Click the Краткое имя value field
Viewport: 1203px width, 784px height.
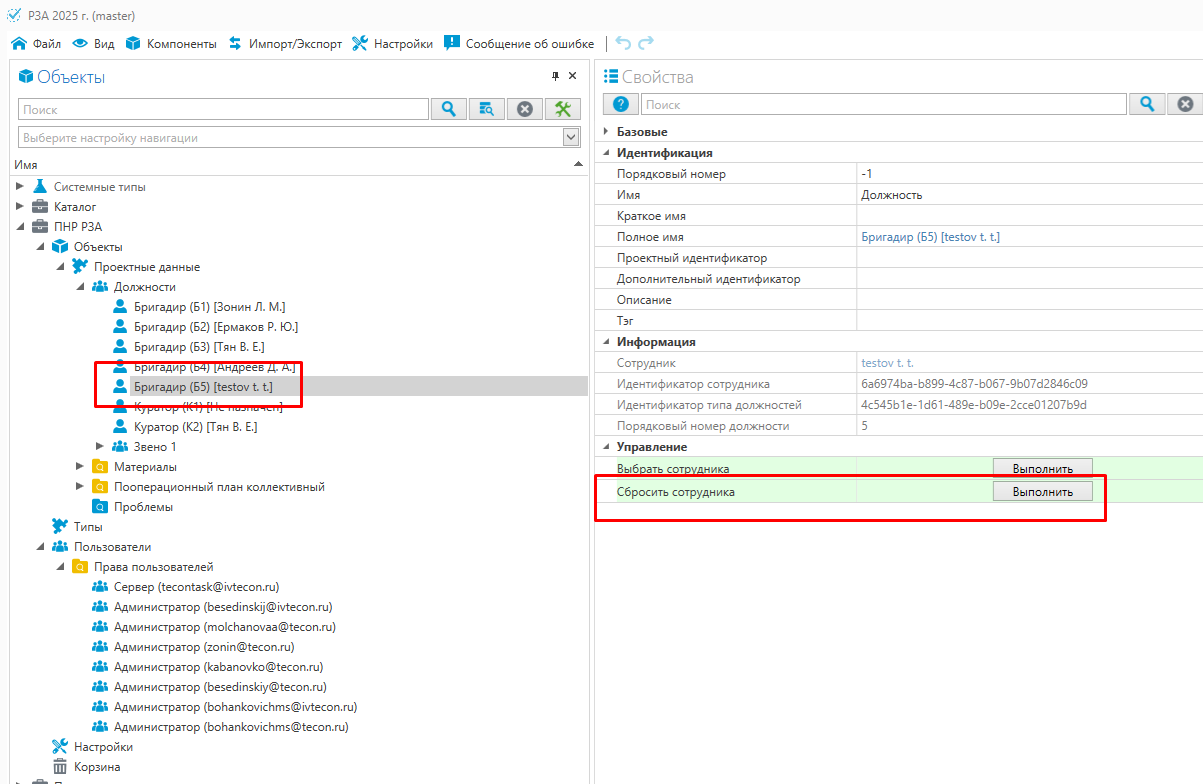coord(1028,216)
